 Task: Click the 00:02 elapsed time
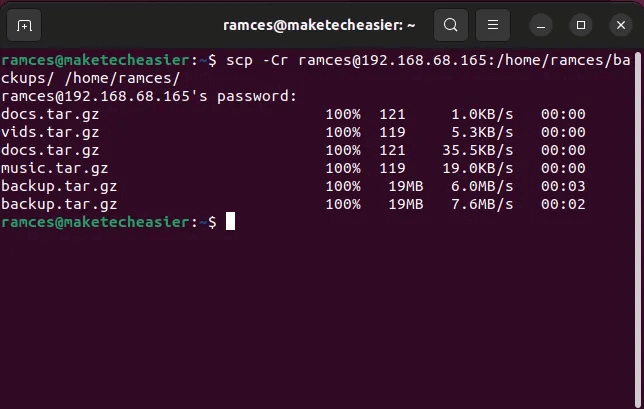pyautogui.click(x=563, y=204)
